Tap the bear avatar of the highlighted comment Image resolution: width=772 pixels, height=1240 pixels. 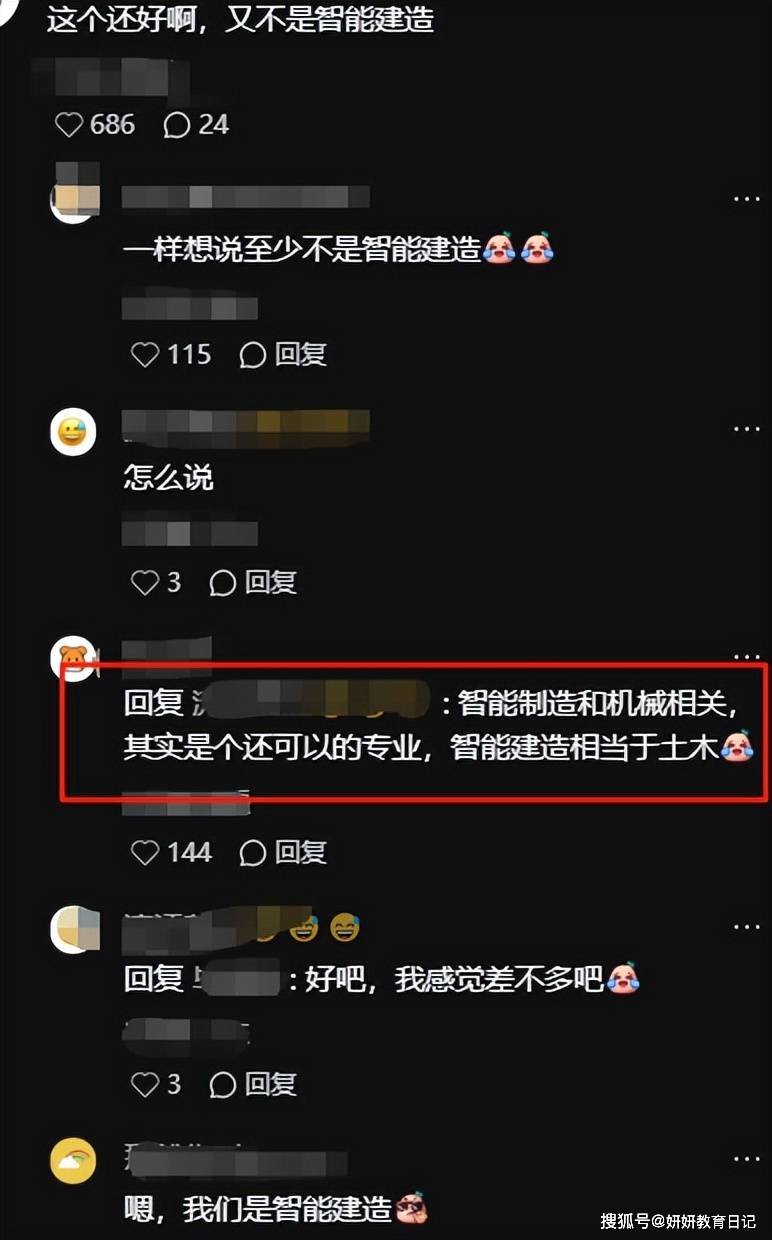pos(73,656)
